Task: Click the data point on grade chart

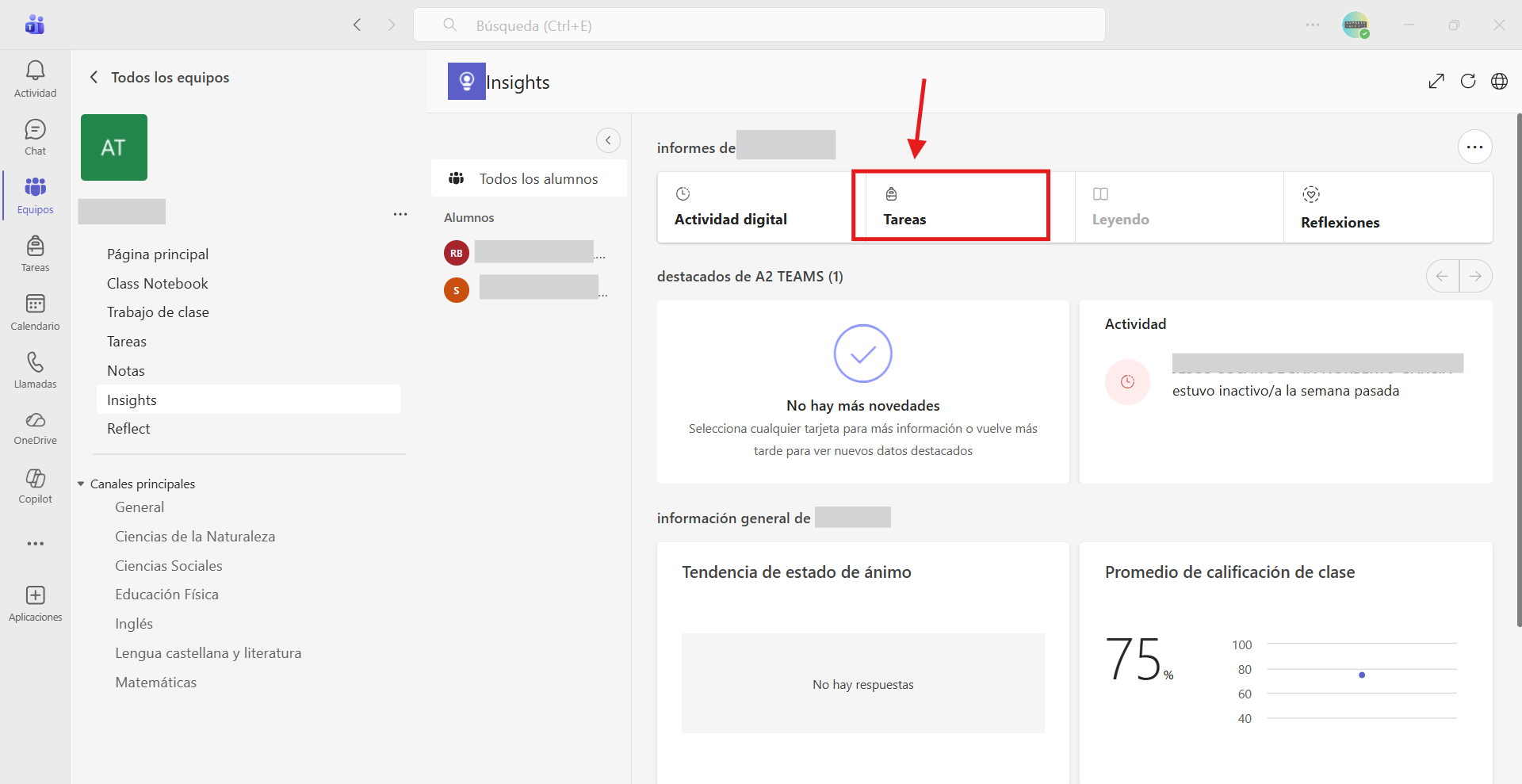Action: pos(1362,675)
